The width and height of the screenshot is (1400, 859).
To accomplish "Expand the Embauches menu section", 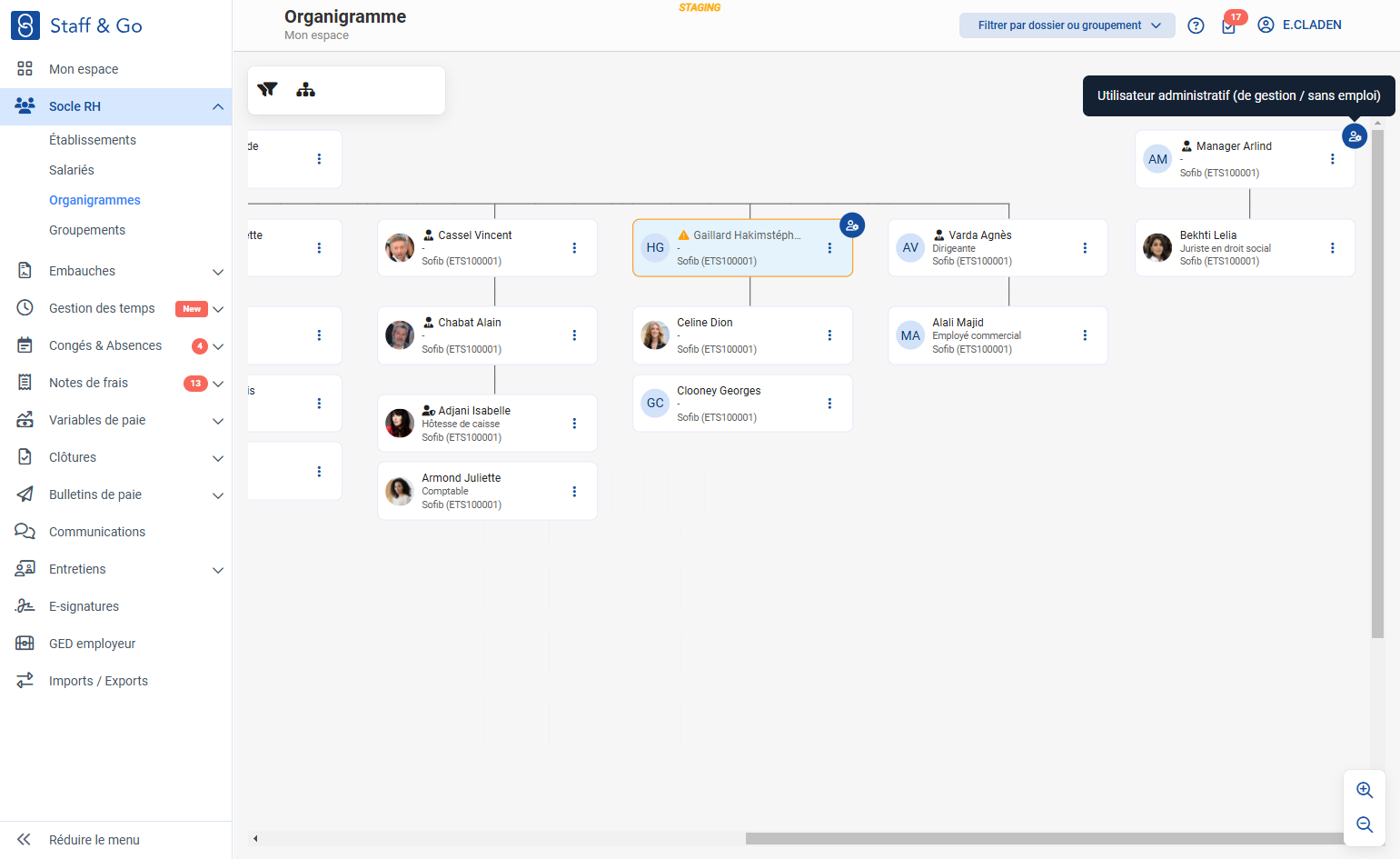I will coord(218,272).
